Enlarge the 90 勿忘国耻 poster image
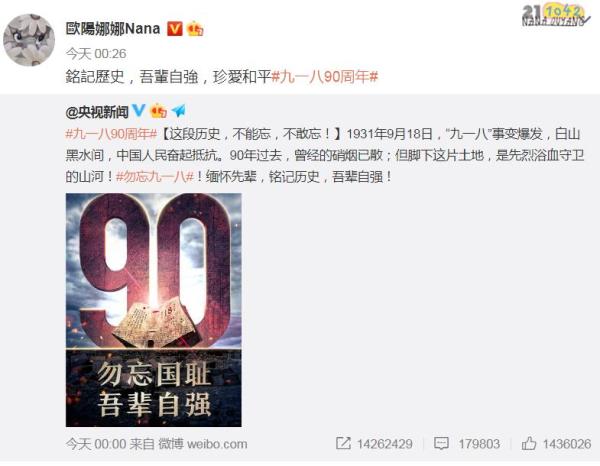This screenshot has height=466, width=600. (x=153, y=310)
